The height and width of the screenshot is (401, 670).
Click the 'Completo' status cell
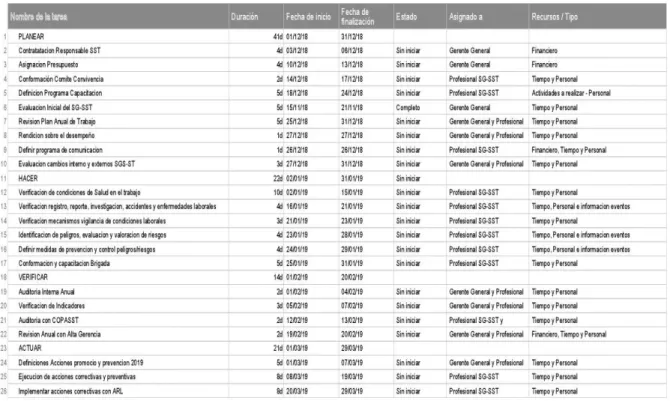(408, 107)
